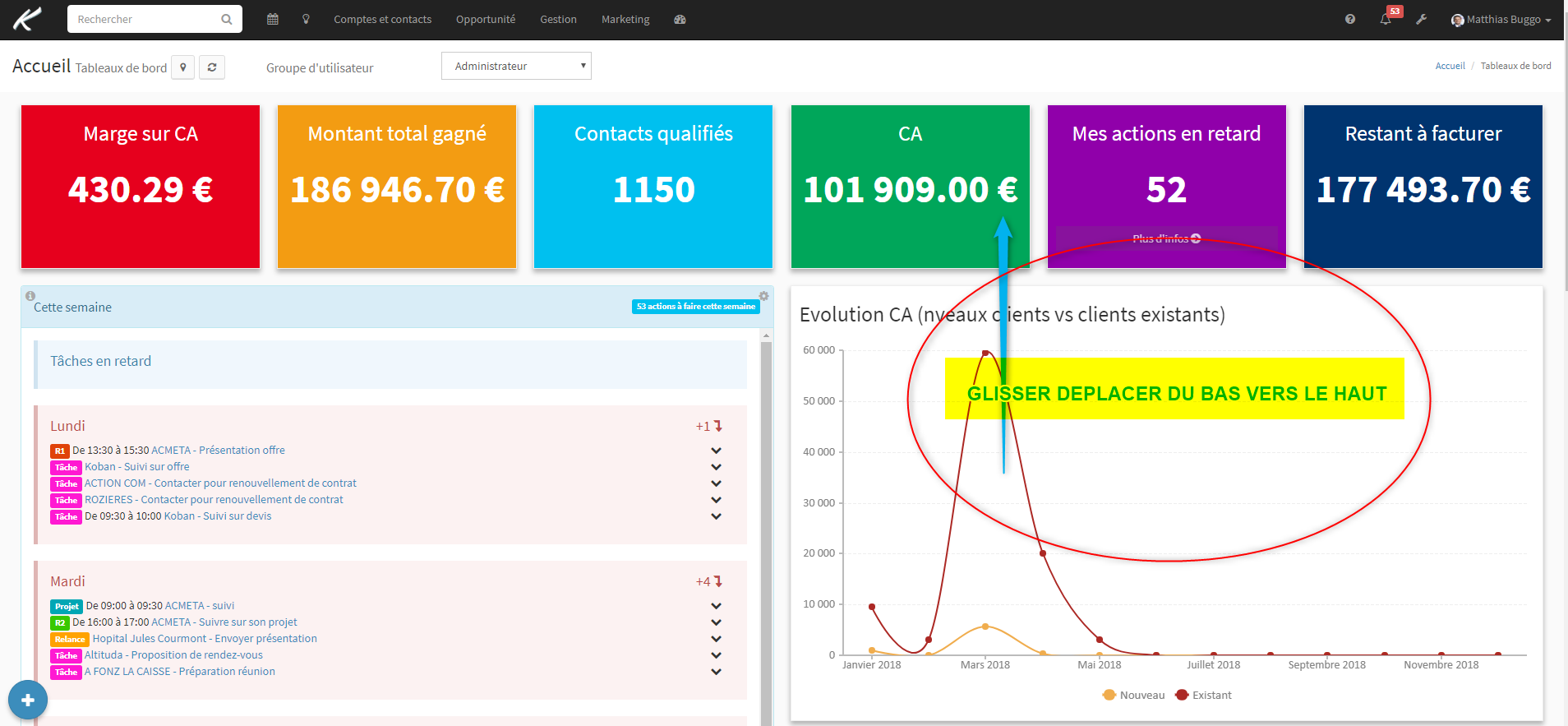The height and width of the screenshot is (726, 1568).
Task: Focus the Rechercher search field
Action: (x=144, y=19)
